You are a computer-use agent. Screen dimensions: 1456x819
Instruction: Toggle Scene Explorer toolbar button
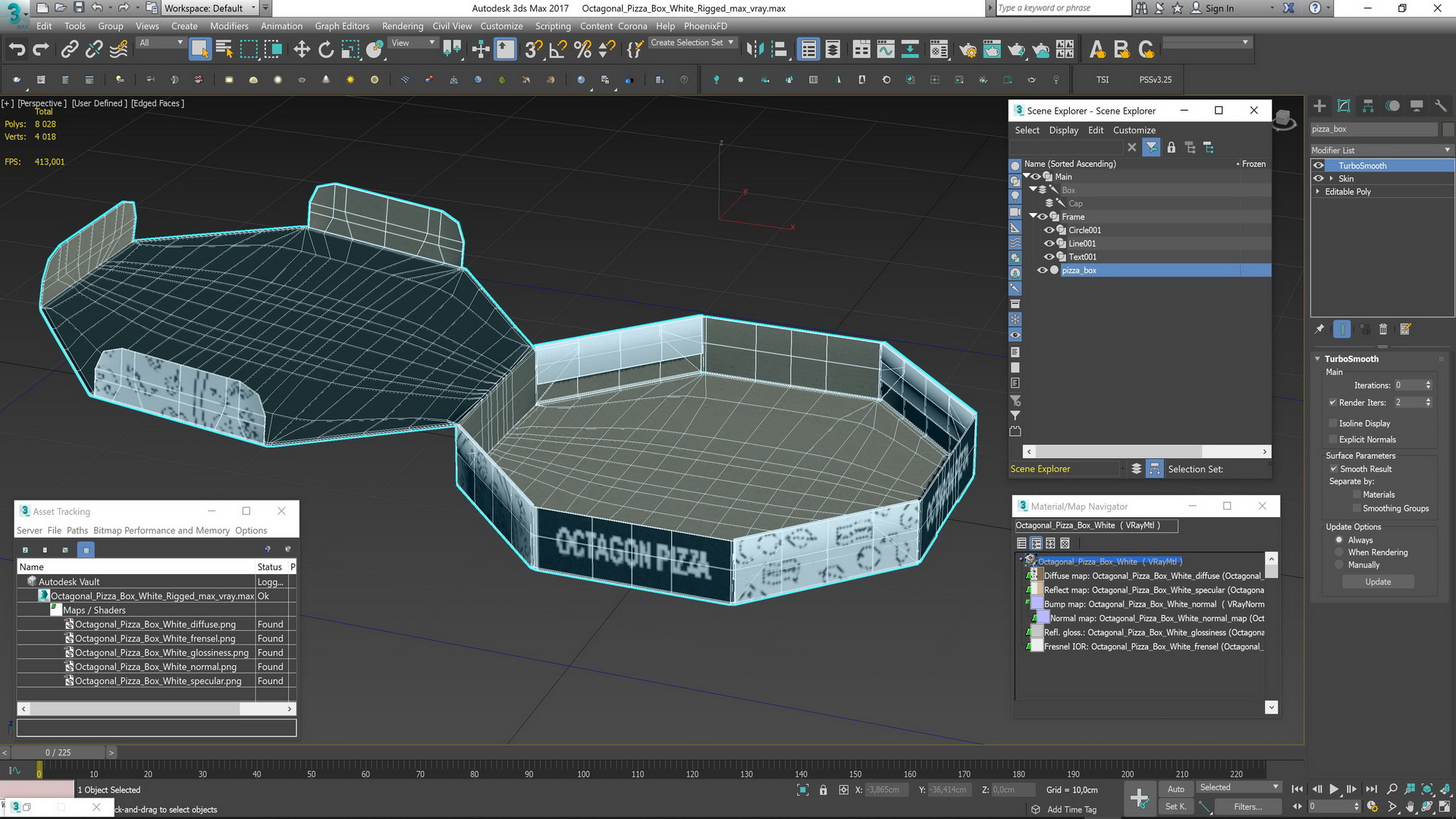[808, 49]
